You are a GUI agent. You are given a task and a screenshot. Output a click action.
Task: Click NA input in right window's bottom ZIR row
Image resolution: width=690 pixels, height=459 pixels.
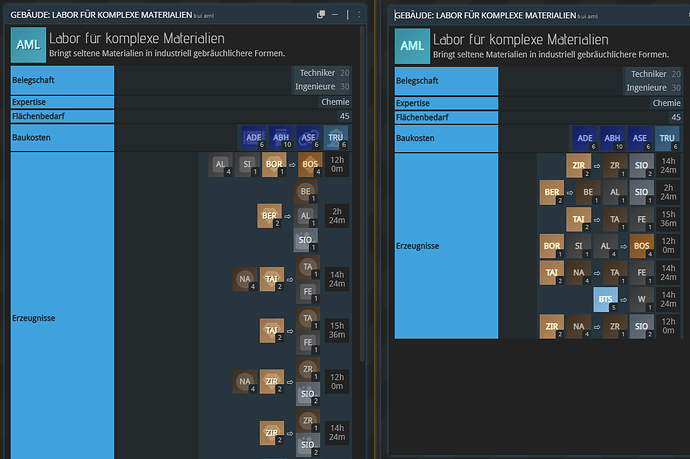pyautogui.click(x=579, y=326)
